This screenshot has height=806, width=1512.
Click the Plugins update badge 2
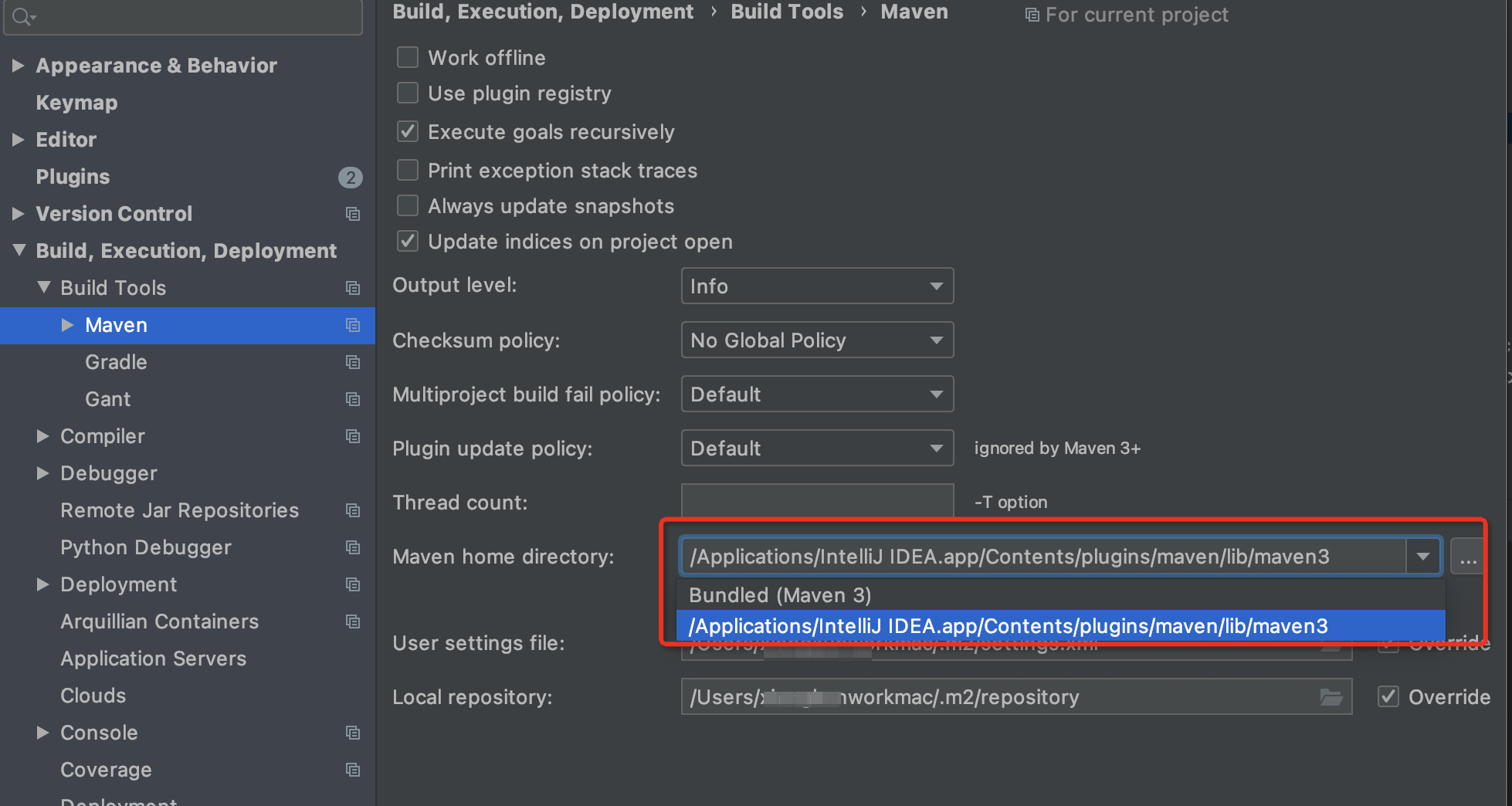[351, 178]
